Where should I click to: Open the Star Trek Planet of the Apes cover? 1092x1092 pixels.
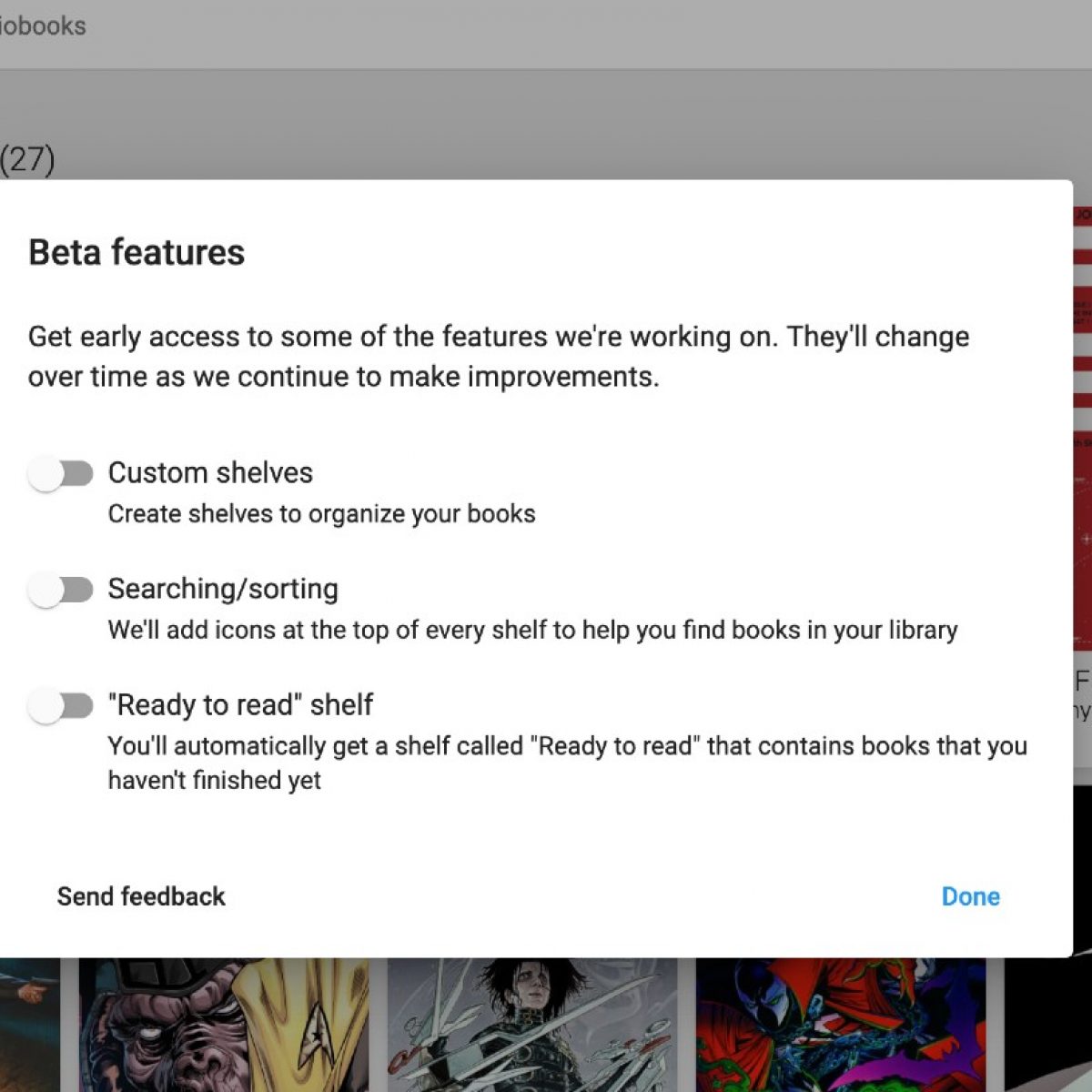(x=223, y=1024)
